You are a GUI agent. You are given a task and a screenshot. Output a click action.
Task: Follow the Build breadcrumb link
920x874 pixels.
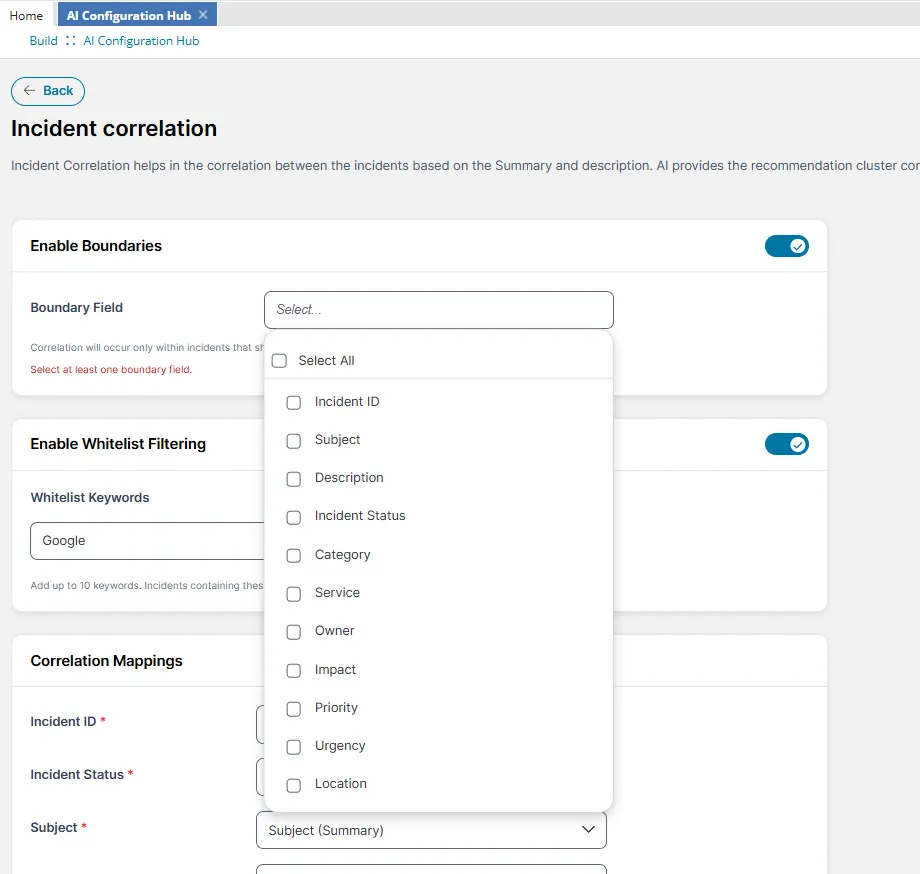(x=44, y=41)
